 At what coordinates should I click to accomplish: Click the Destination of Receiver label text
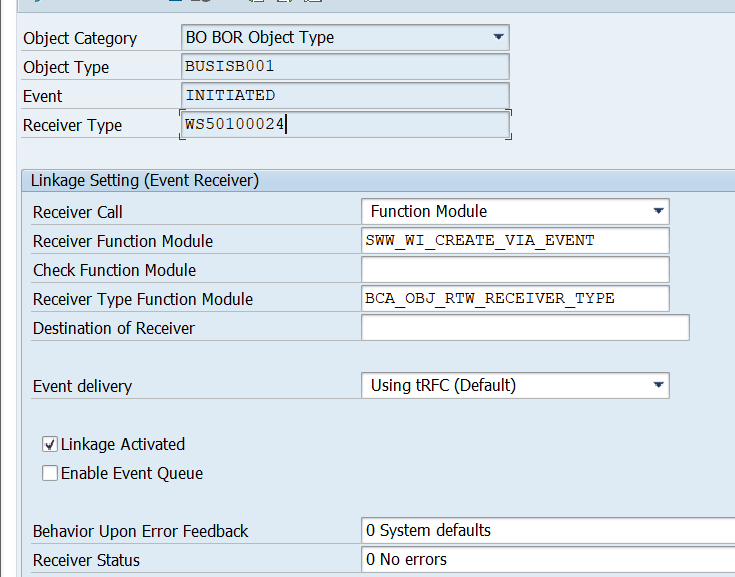click(114, 329)
